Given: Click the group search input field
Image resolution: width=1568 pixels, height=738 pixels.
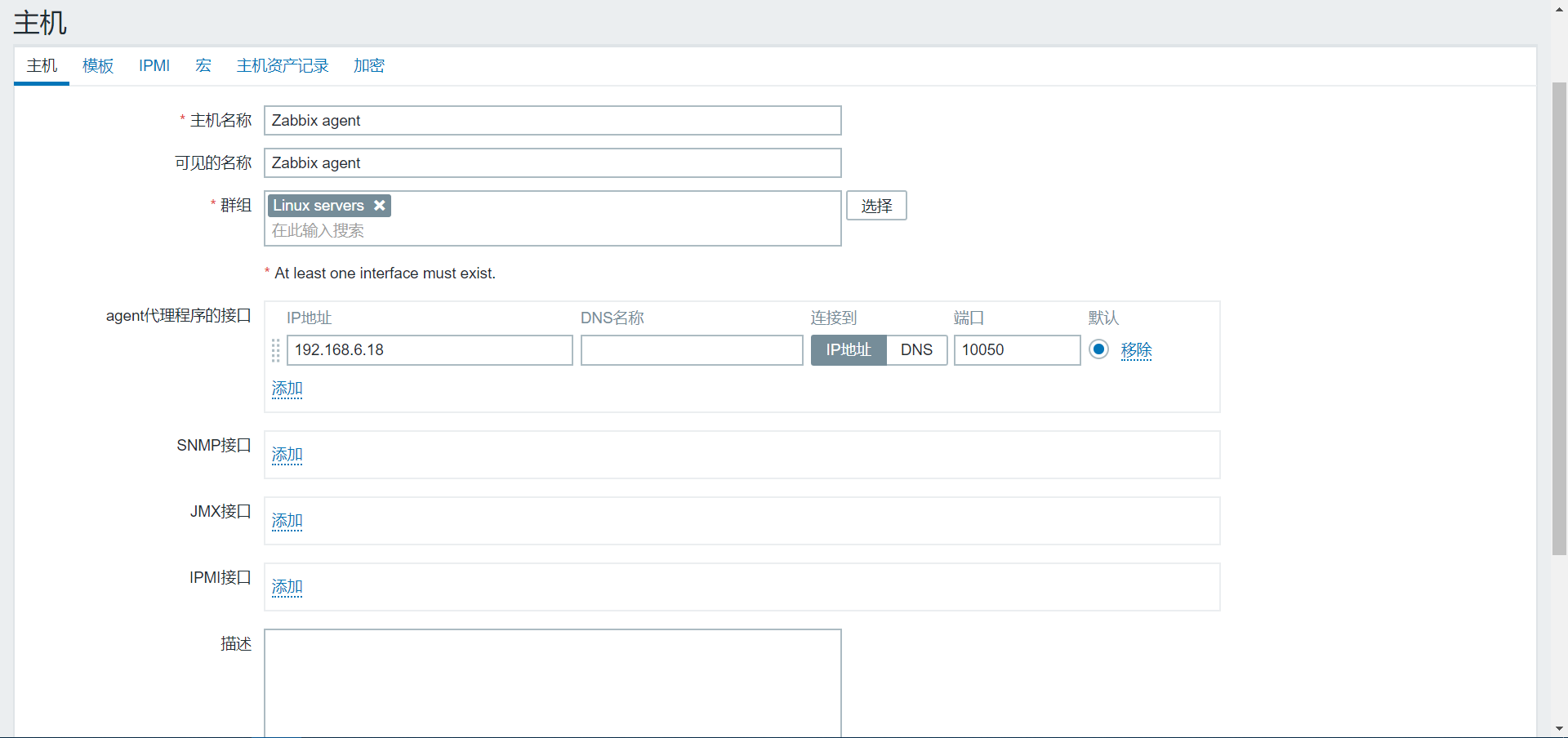Looking at the screenshot, I should click(x=552, y=231).
